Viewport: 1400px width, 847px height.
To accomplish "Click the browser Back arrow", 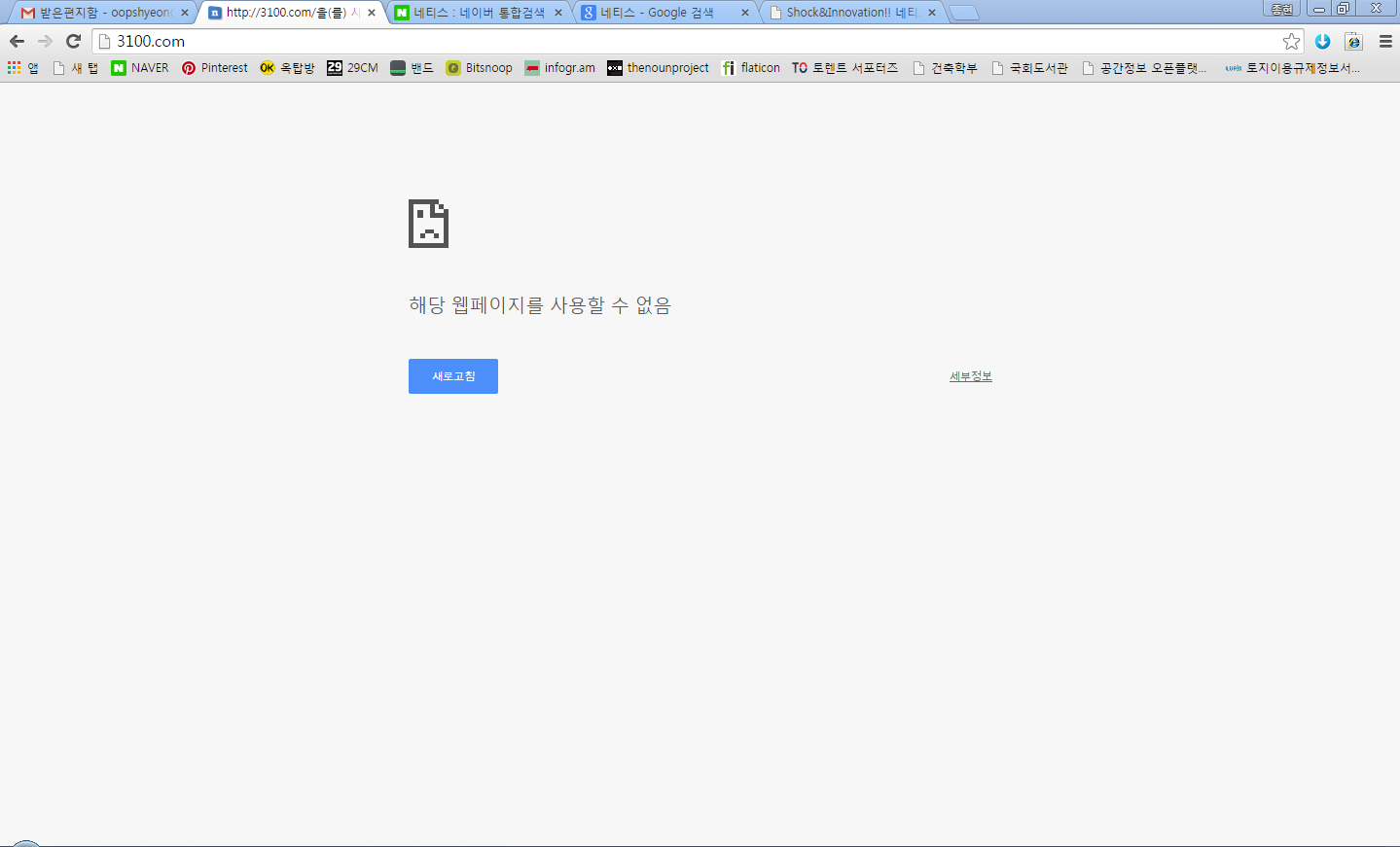I will pos(17,41).
